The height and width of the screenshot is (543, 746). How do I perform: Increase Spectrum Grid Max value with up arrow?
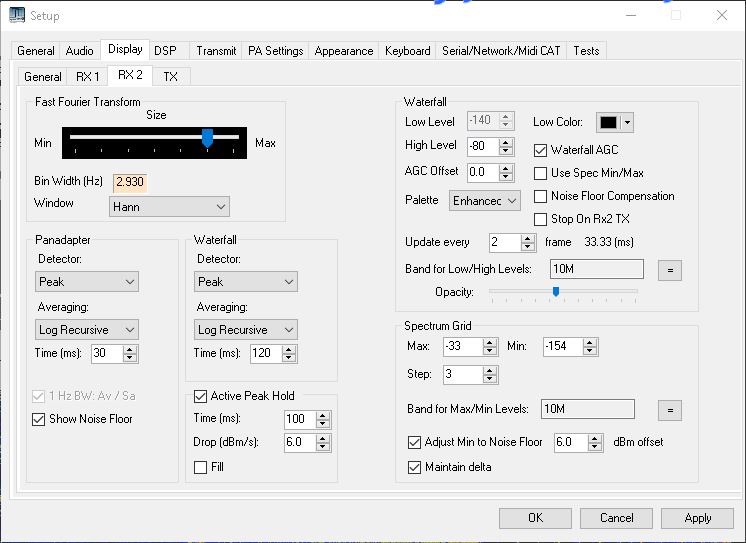point(489,342)
